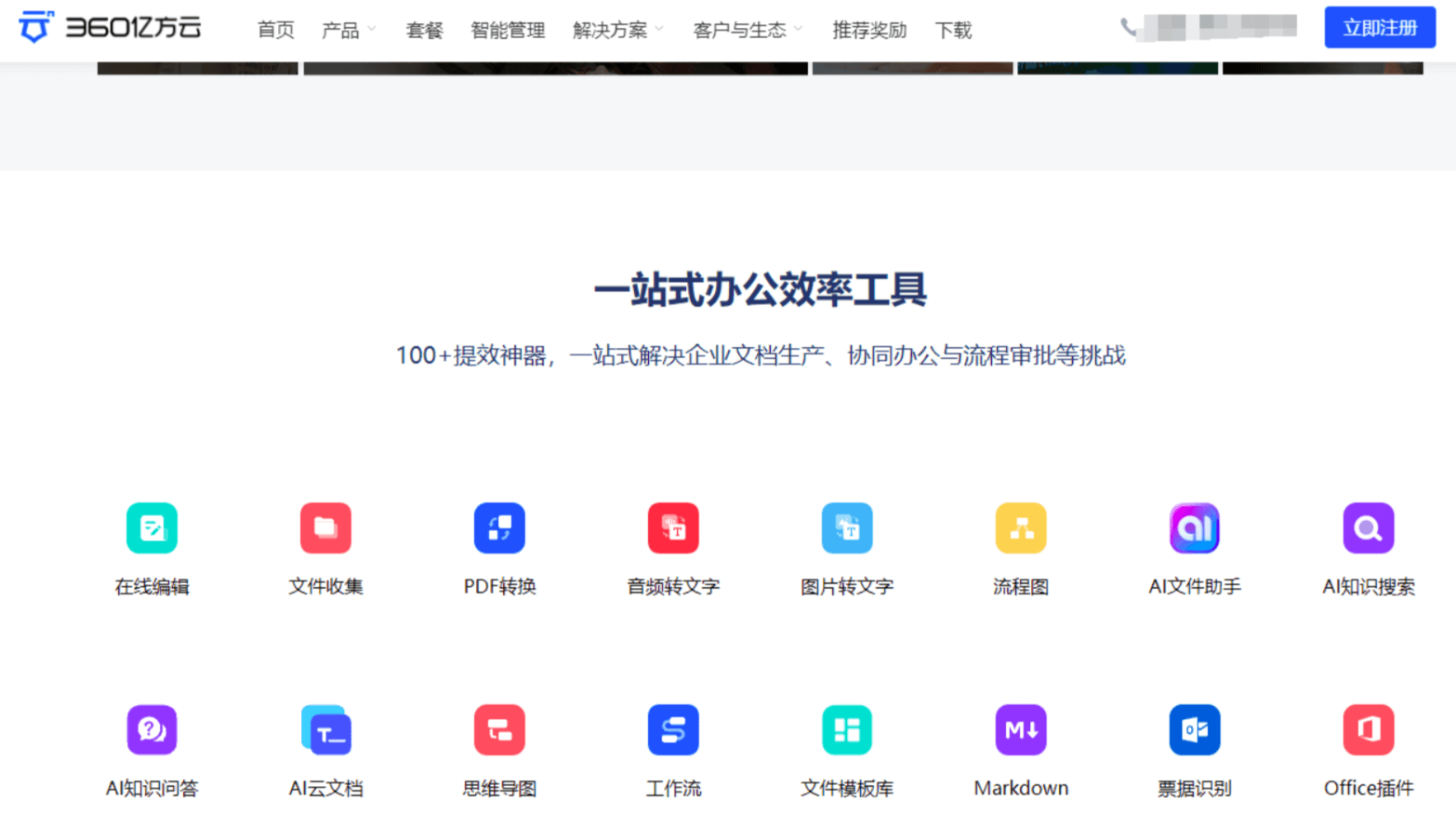Open the 智能管理 navigation item
This screenshot has width=1456, height=813.
click(508, 30)
